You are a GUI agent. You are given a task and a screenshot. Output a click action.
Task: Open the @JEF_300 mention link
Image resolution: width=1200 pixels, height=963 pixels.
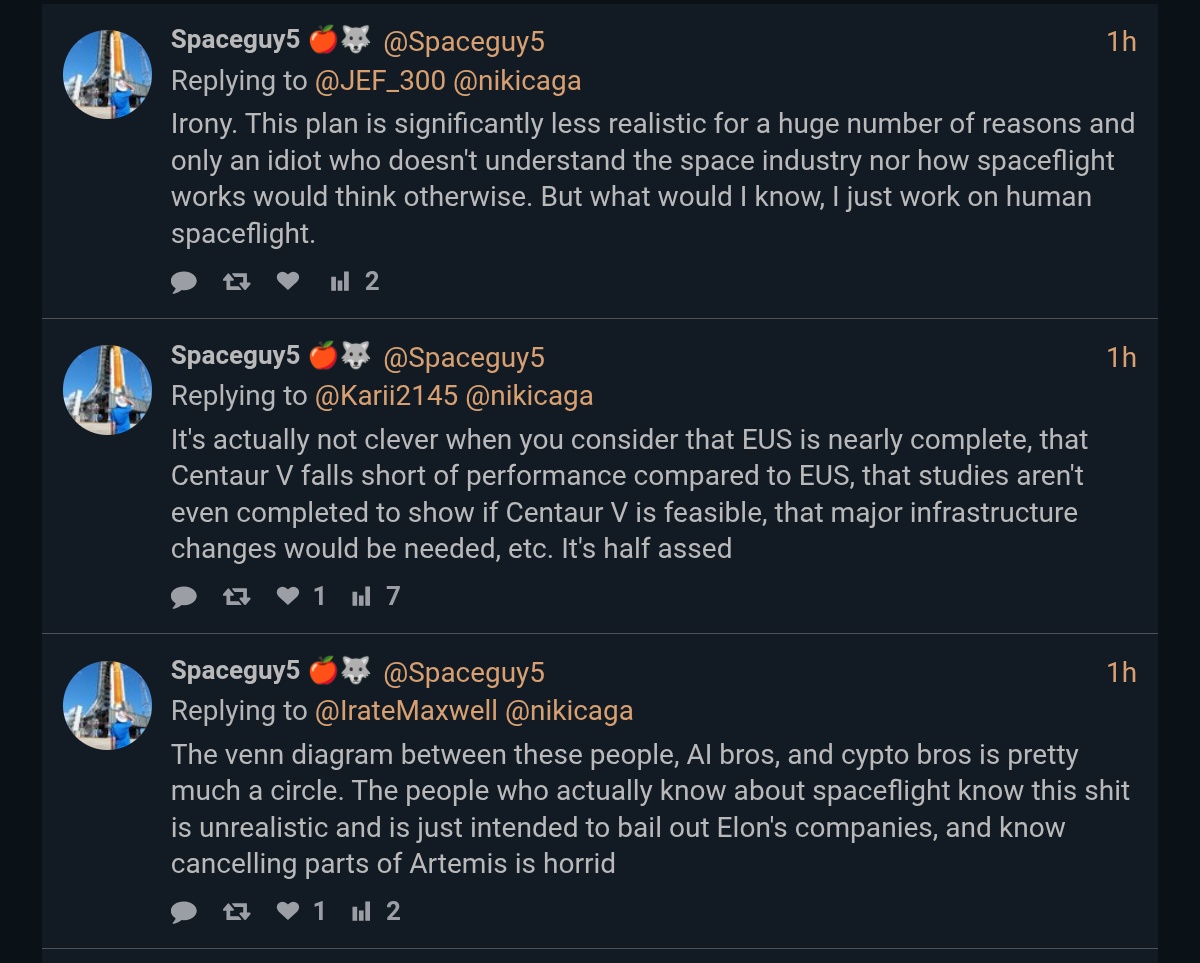click(x=380, y=82)
